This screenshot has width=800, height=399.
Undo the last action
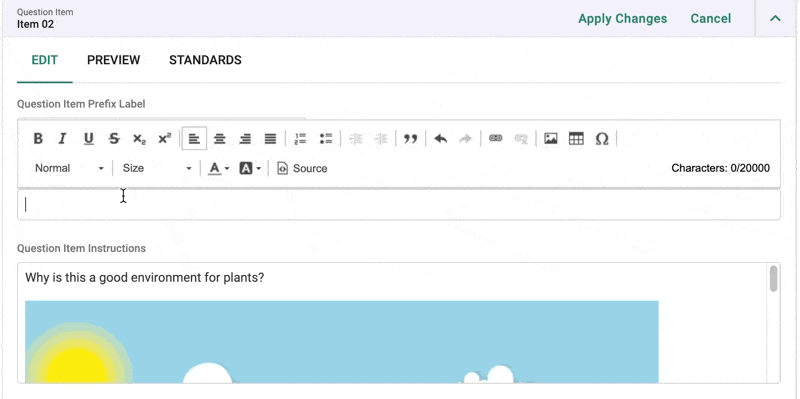440,139
